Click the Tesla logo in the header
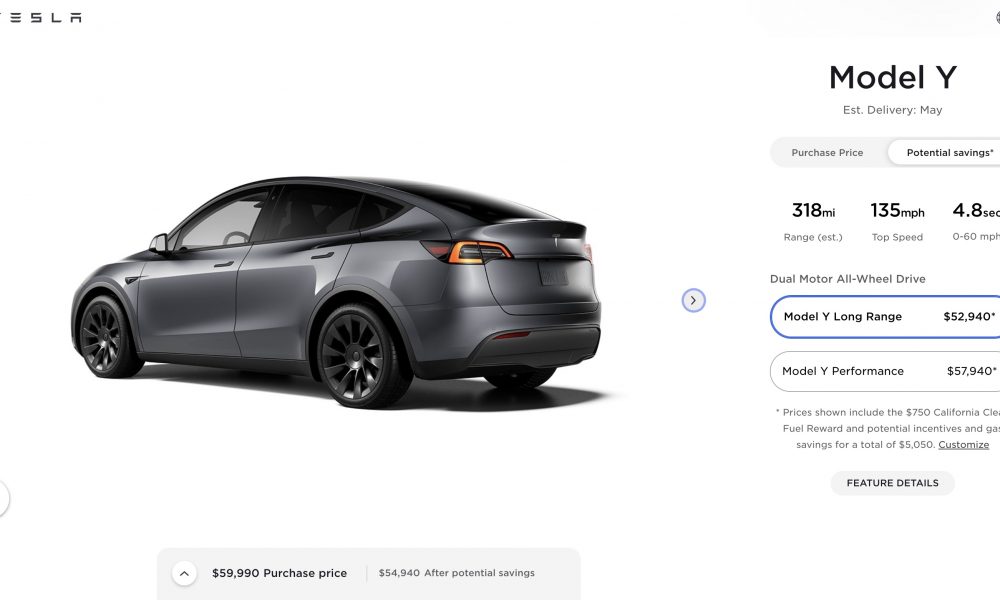The height and width of the screenshot is (600, 1000). [40, 17]
